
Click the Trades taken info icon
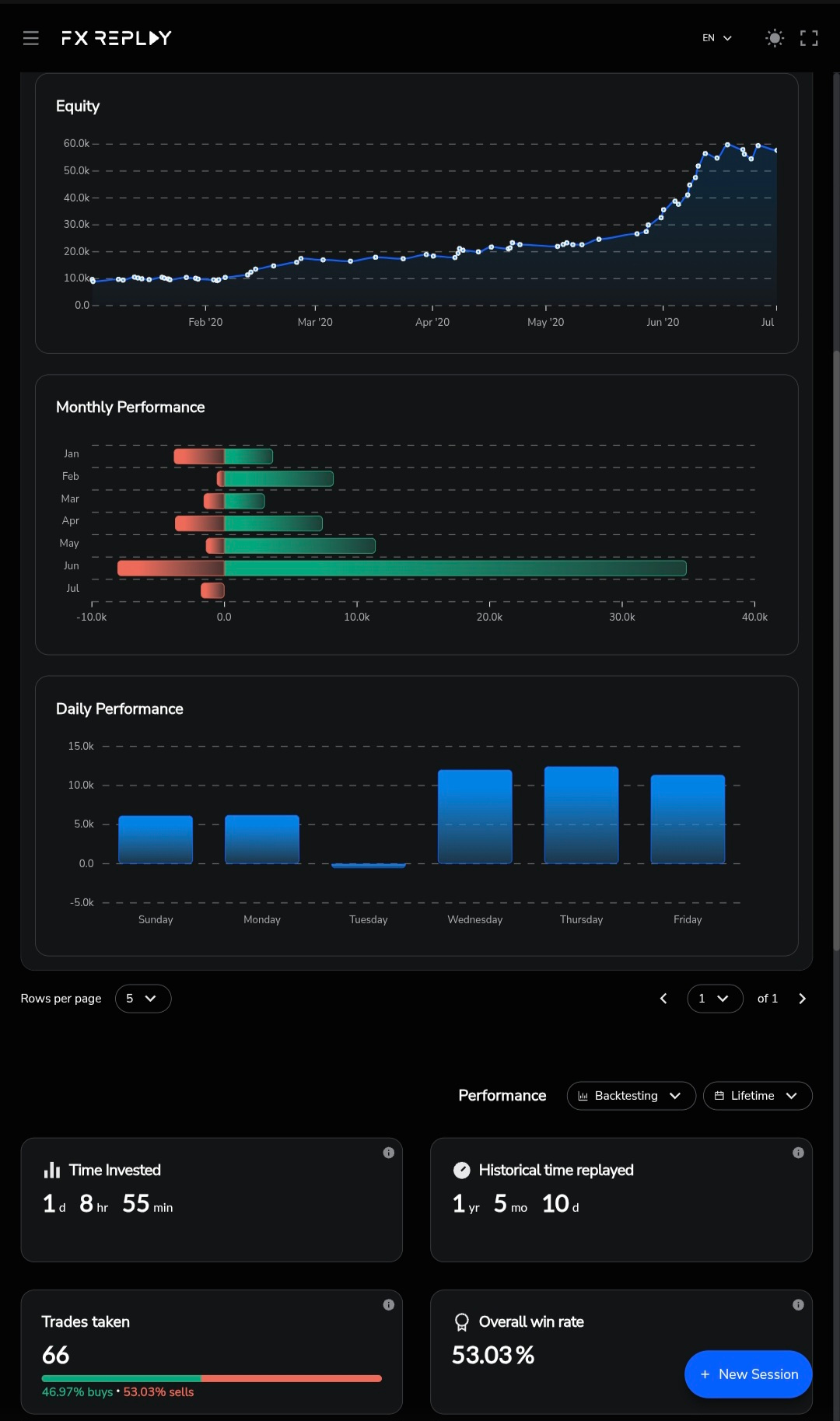coord(389,1305)
